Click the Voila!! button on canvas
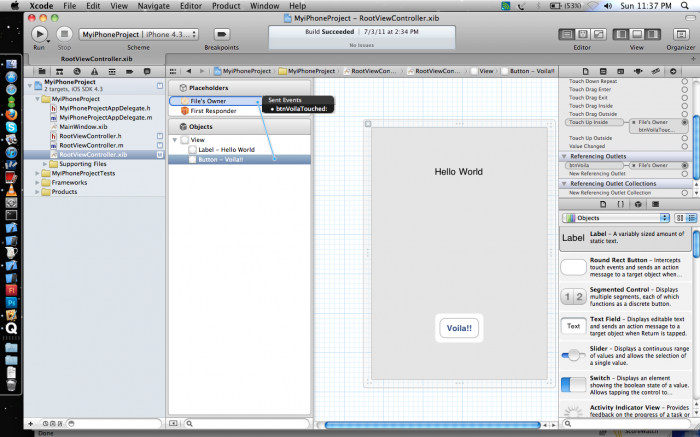 pos(459,328)
